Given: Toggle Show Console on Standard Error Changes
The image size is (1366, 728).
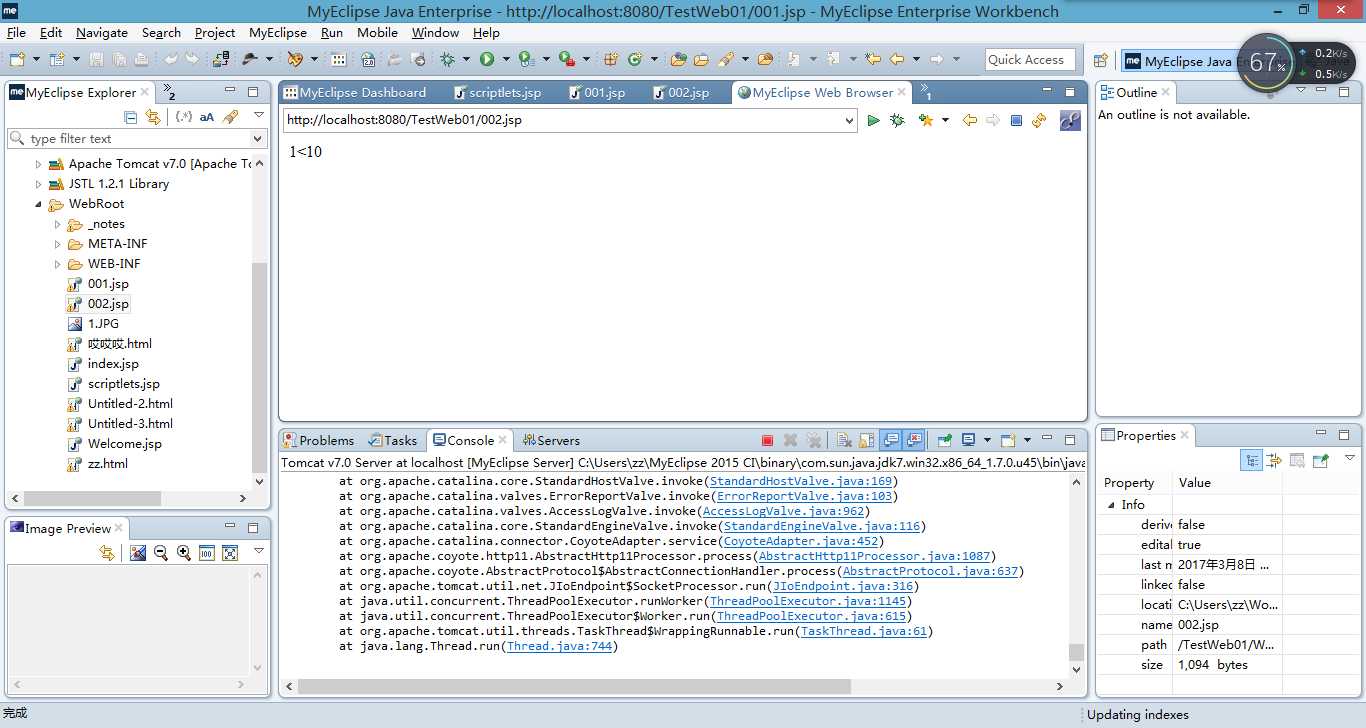Looking at the screenshot, I should click(914, 440).
